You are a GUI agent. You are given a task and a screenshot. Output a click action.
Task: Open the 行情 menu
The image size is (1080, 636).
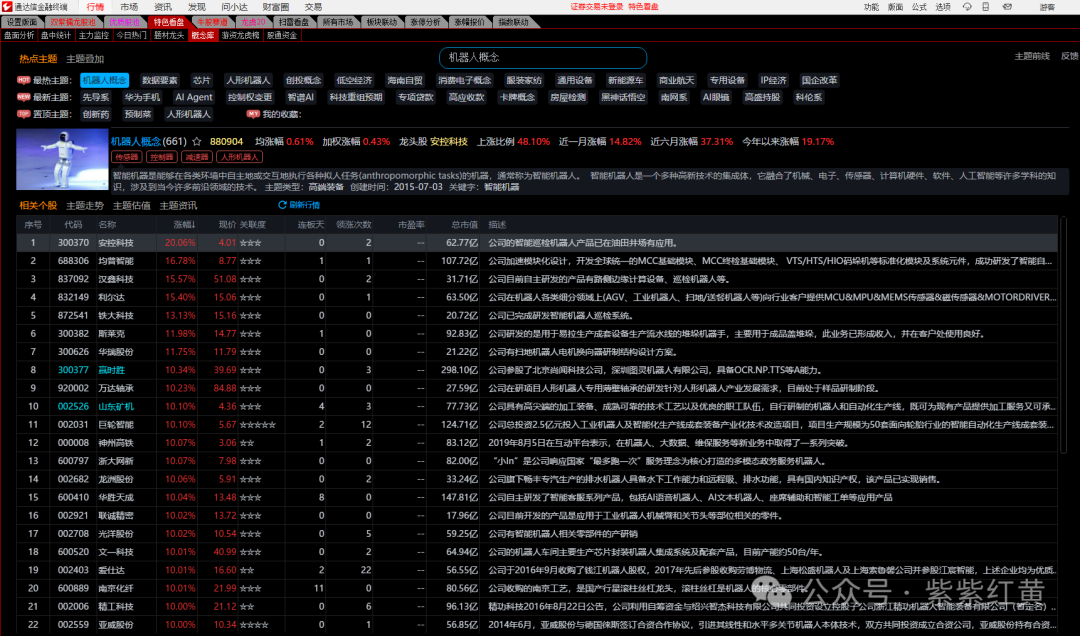click(95, 7)
